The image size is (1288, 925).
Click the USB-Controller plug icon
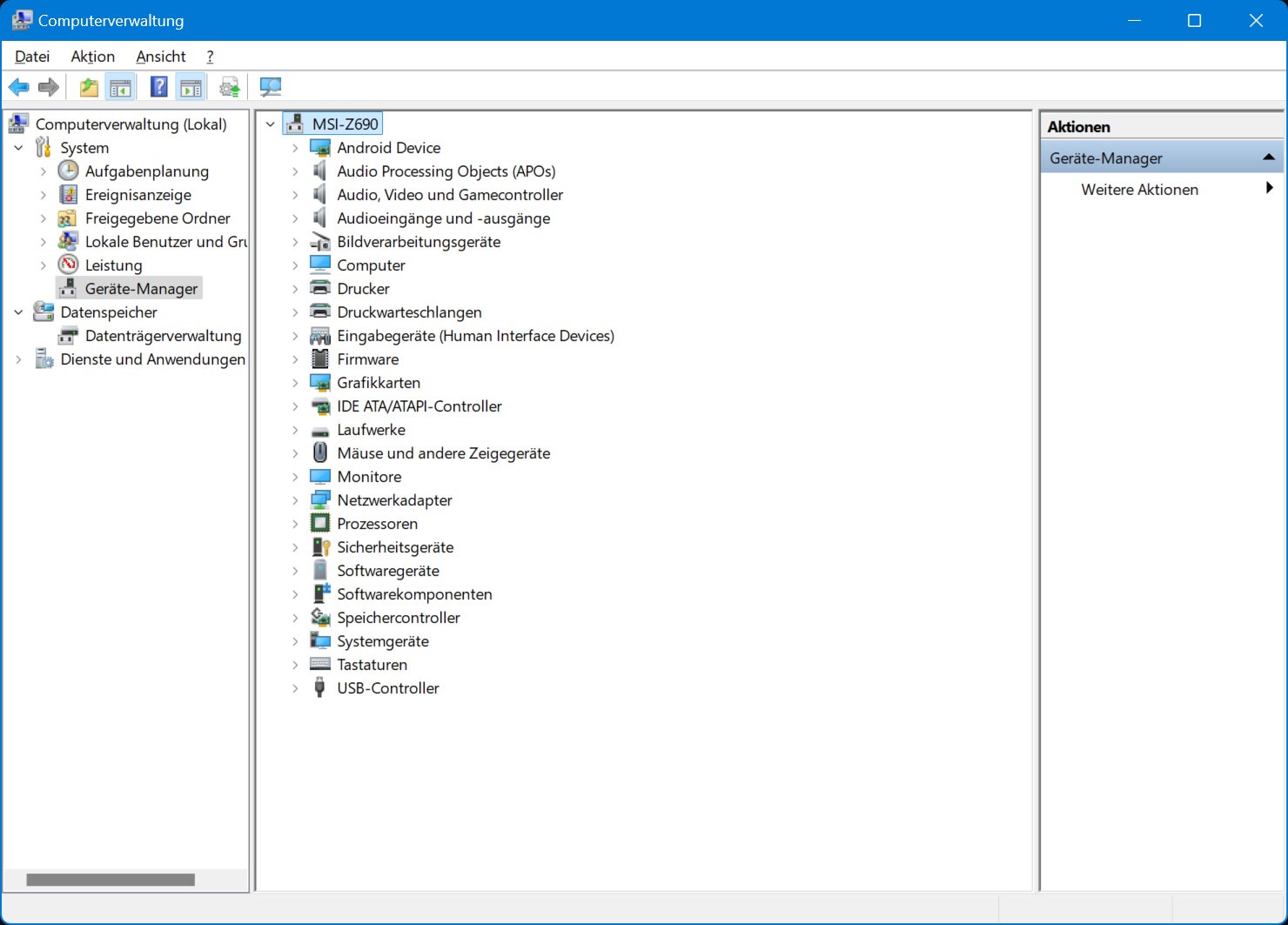click(x=320, y=688)
